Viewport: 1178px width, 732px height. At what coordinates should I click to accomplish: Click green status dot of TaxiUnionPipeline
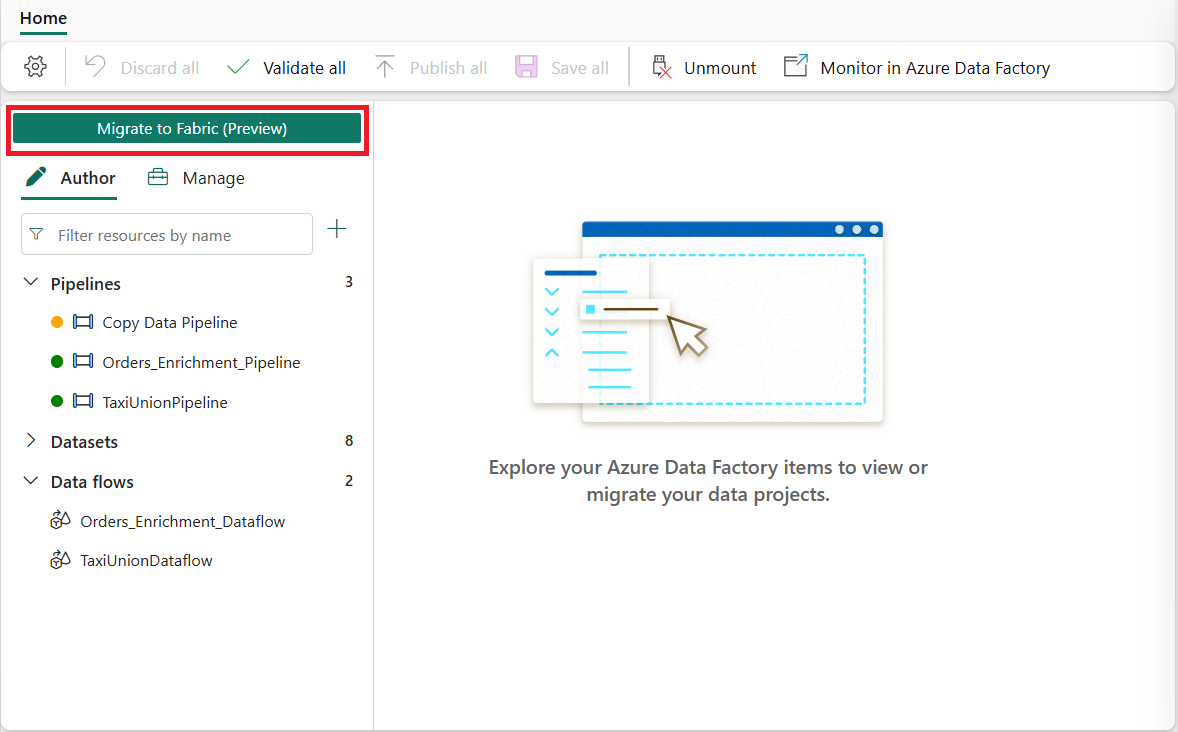[56, 401]
